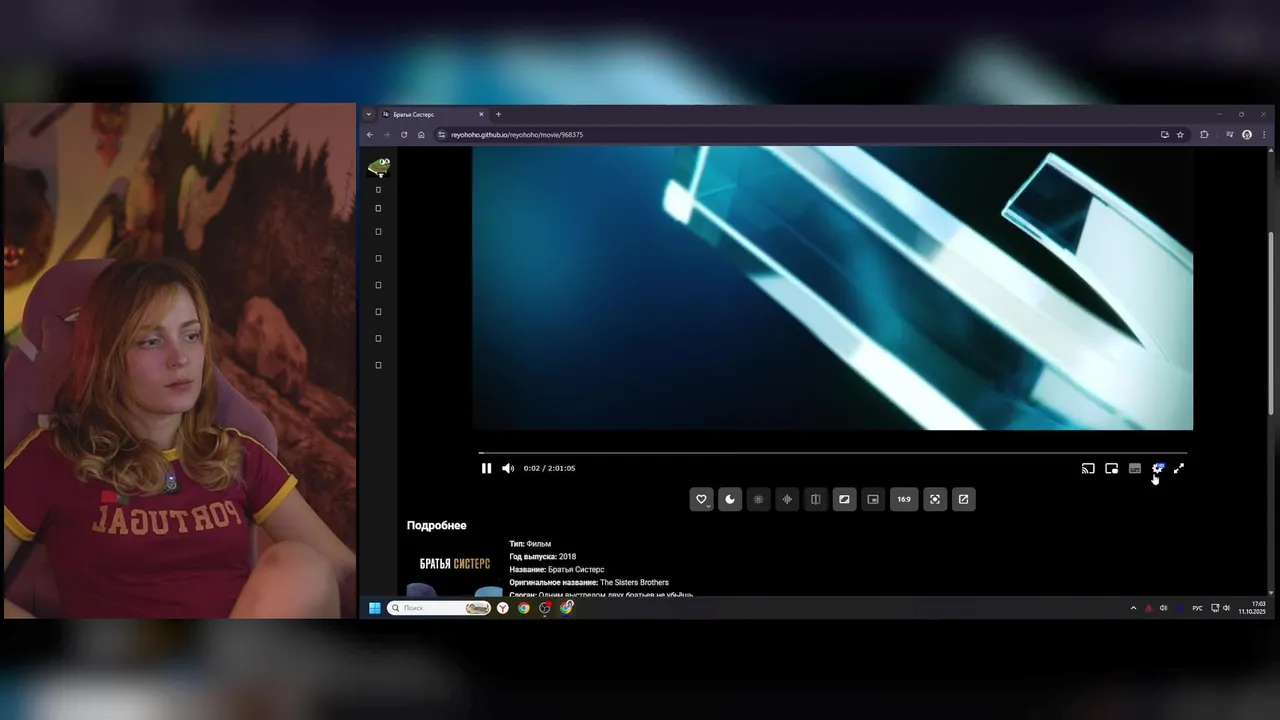
Task: Click the install app icon in address bar
Action: pos(1164,135)
